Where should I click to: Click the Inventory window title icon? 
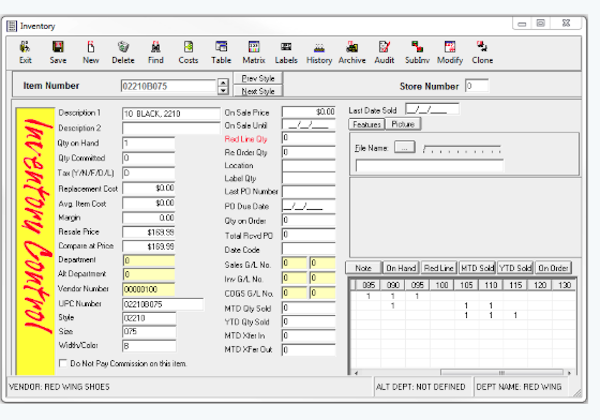12,26
